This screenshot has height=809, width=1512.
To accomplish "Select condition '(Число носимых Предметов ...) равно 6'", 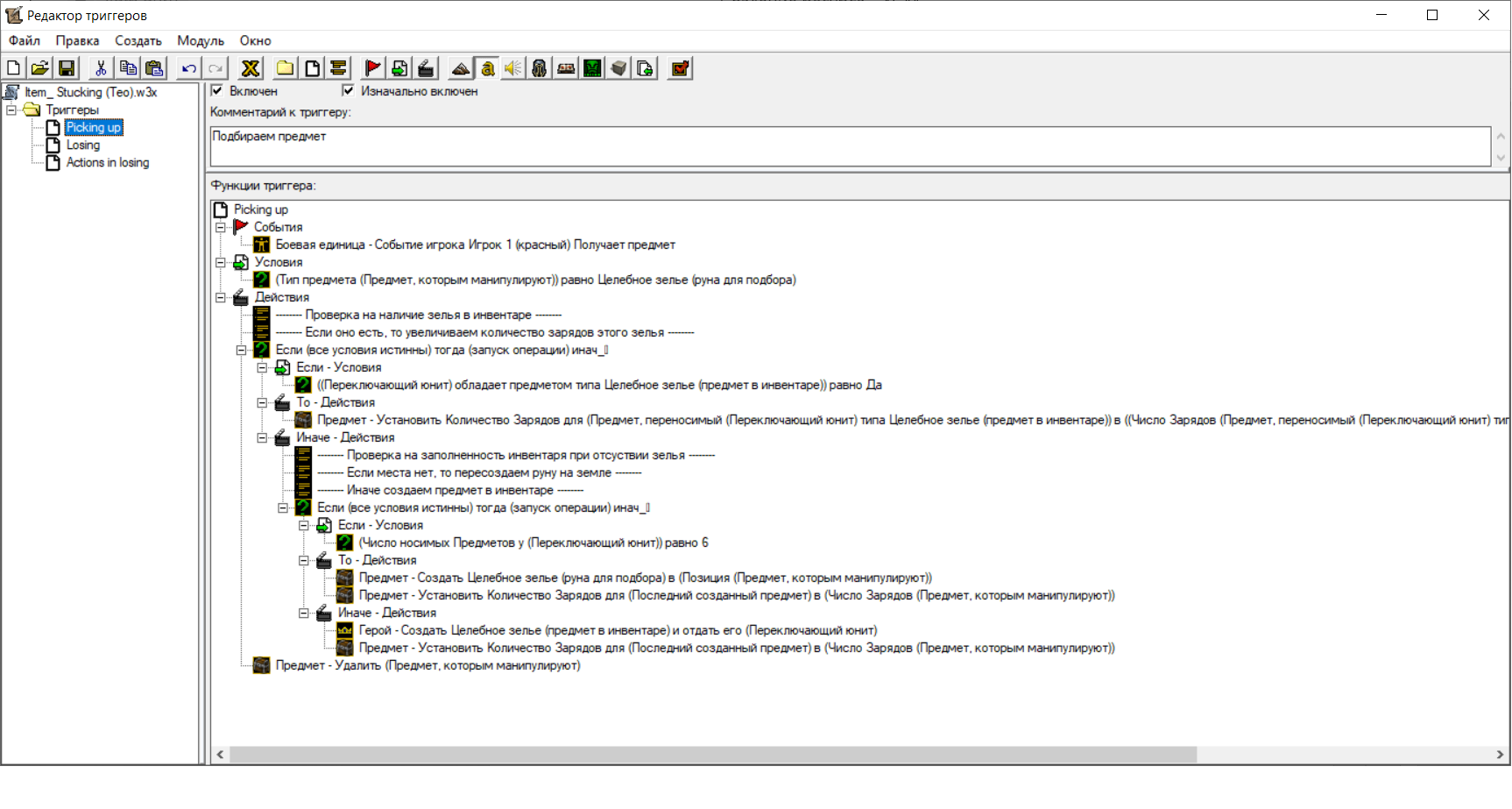I will (533, 543).
